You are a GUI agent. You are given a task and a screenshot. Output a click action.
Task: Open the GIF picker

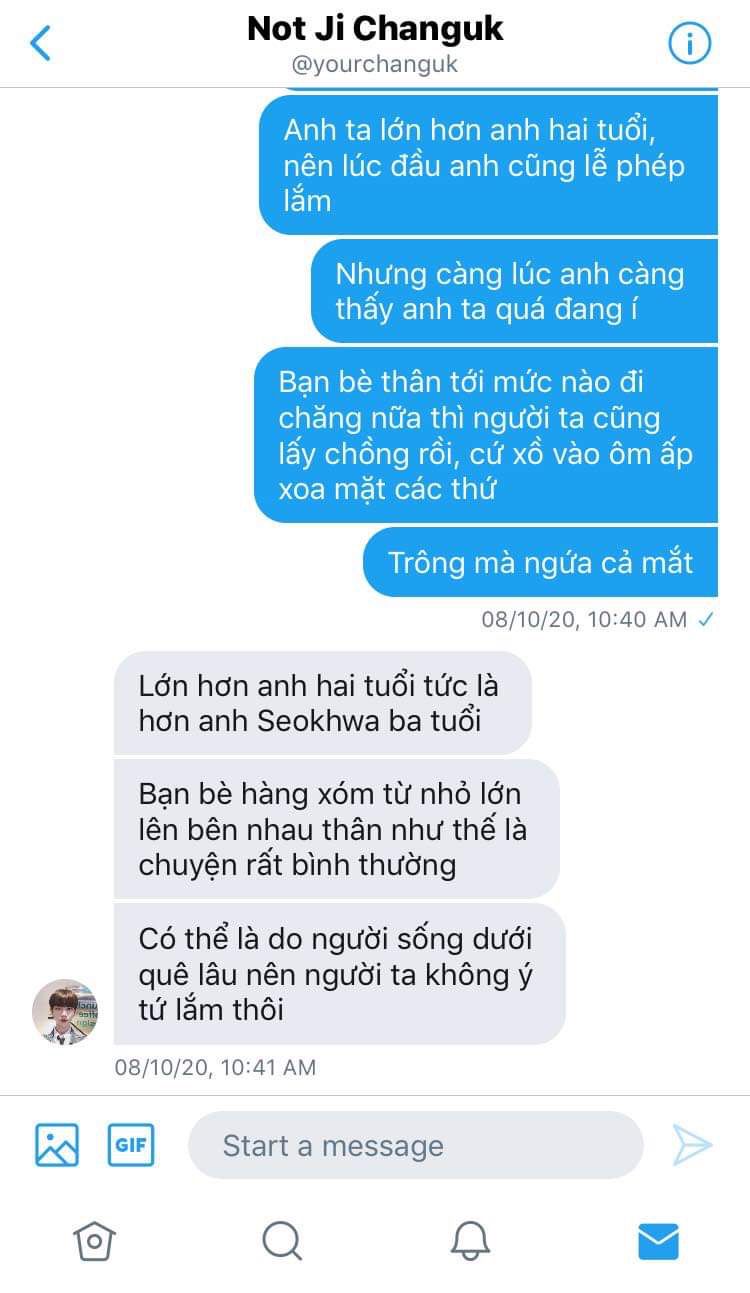131,1145
